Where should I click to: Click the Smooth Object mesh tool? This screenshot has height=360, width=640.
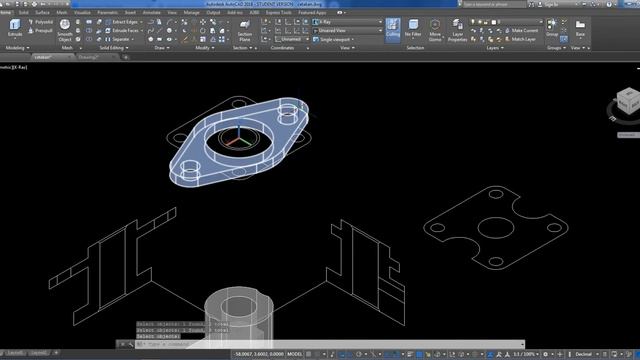tap(65, 30)
